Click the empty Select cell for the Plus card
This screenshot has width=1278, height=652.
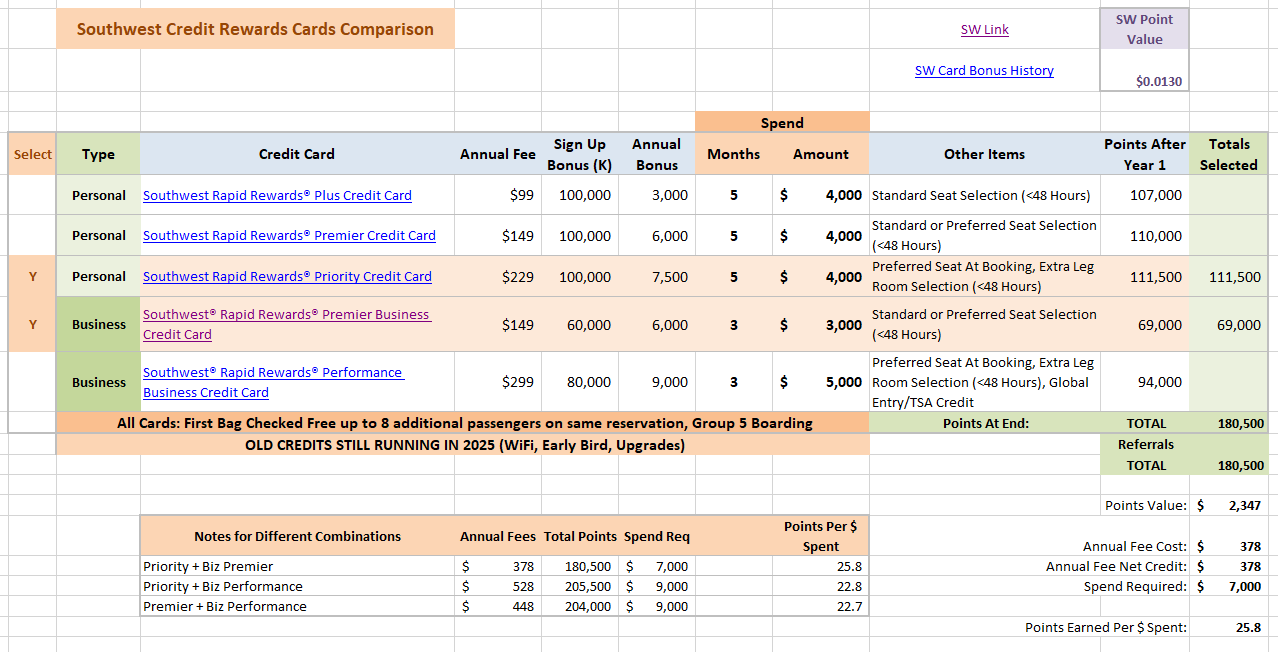point(32,195)
